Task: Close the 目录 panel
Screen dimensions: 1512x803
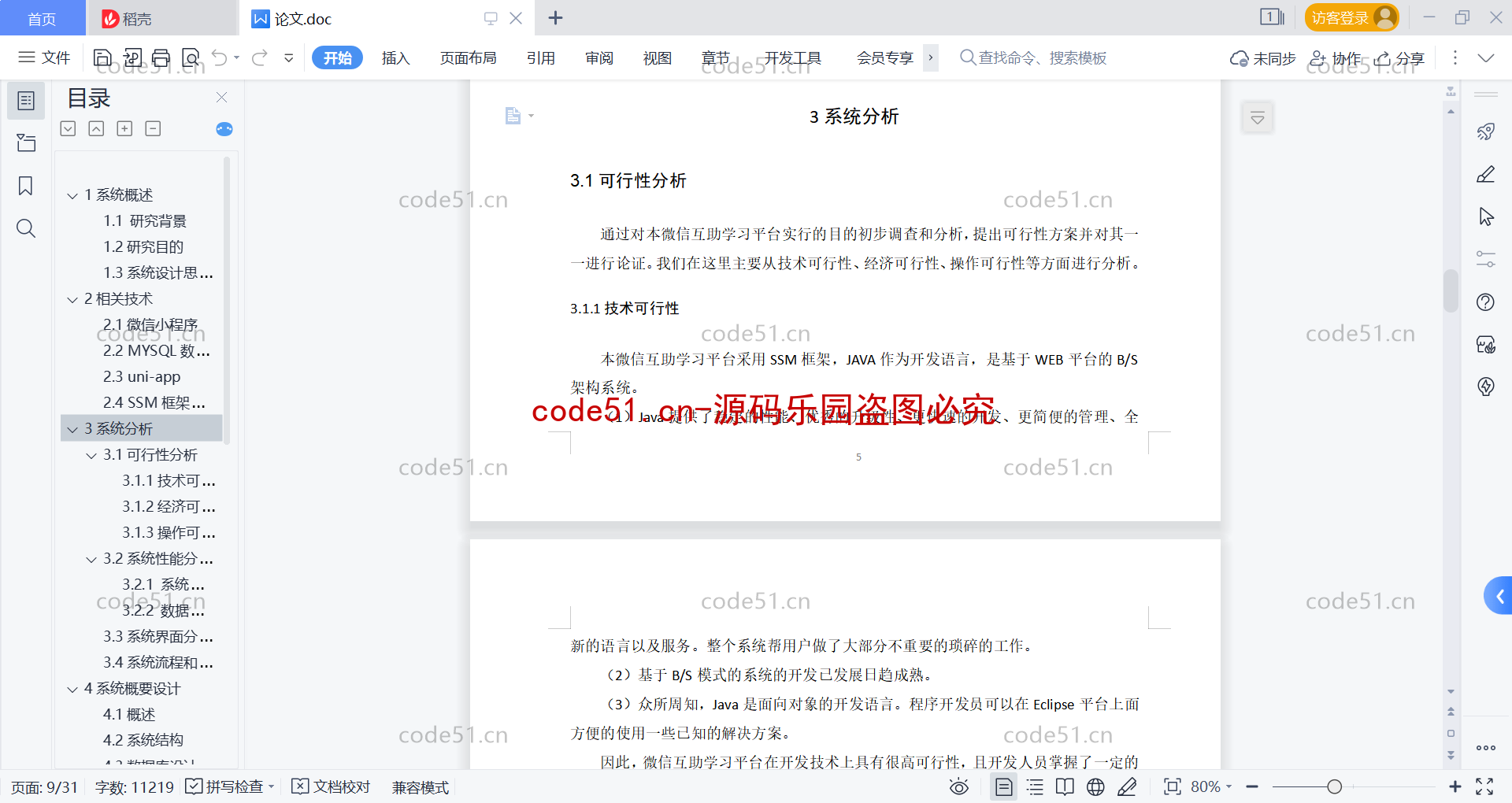Action: [x=221, y=97]
